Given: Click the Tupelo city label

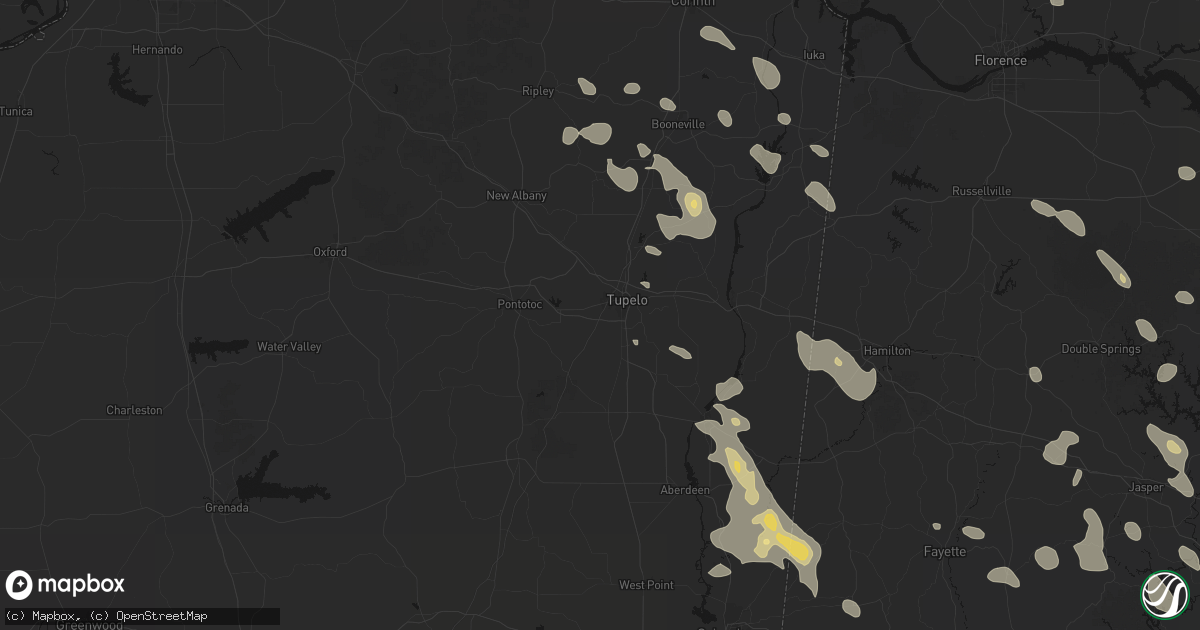Looking at the screenshot, I should [x=628, y=300].
